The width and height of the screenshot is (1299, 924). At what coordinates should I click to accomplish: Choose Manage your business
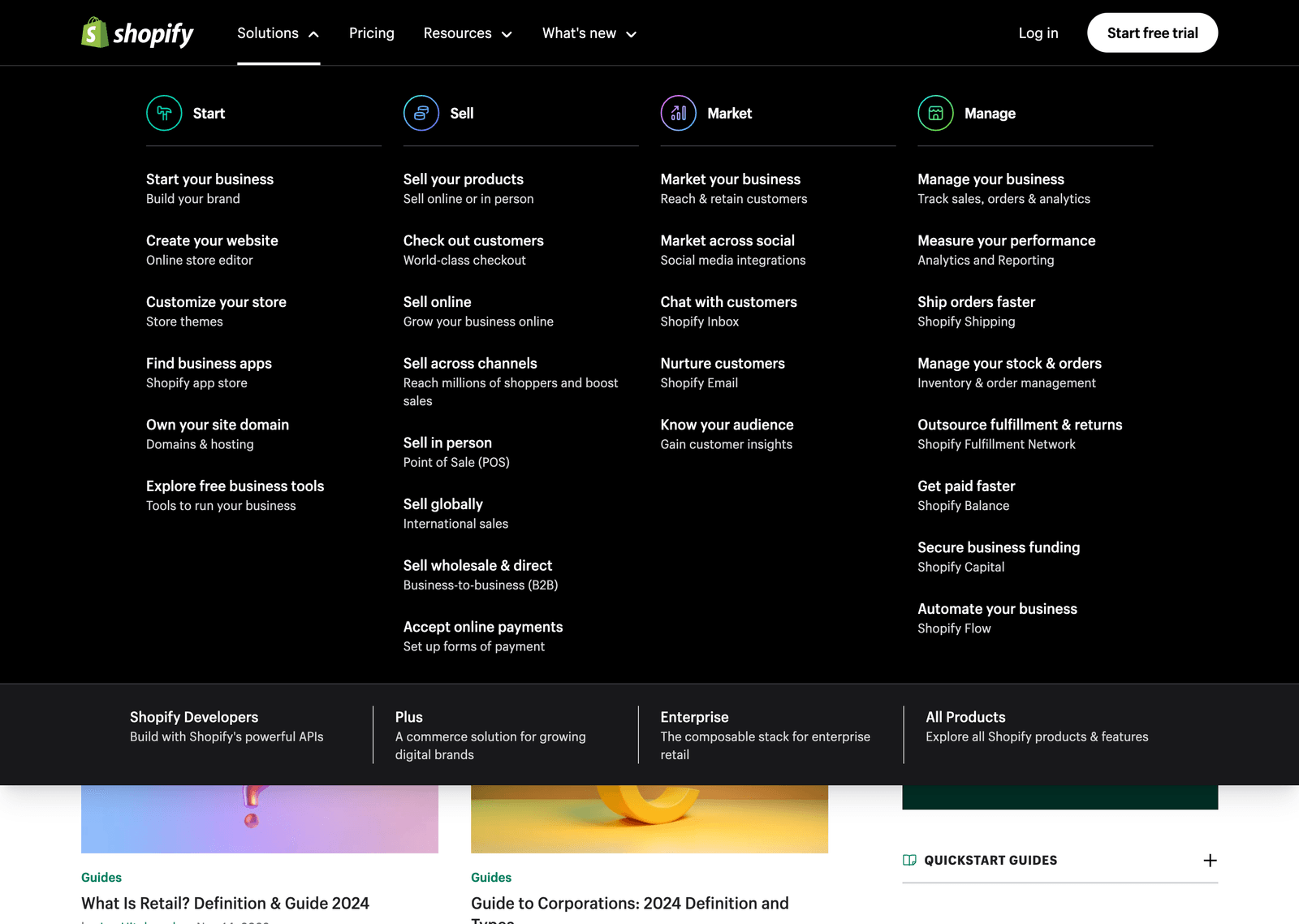click(x=1003, y=188)
